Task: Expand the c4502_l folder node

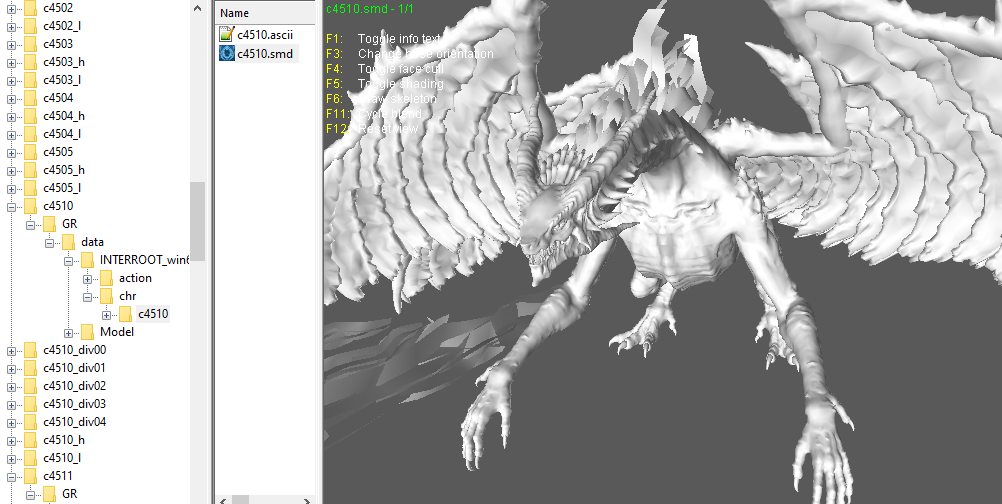Action: [x=11, y=26]
